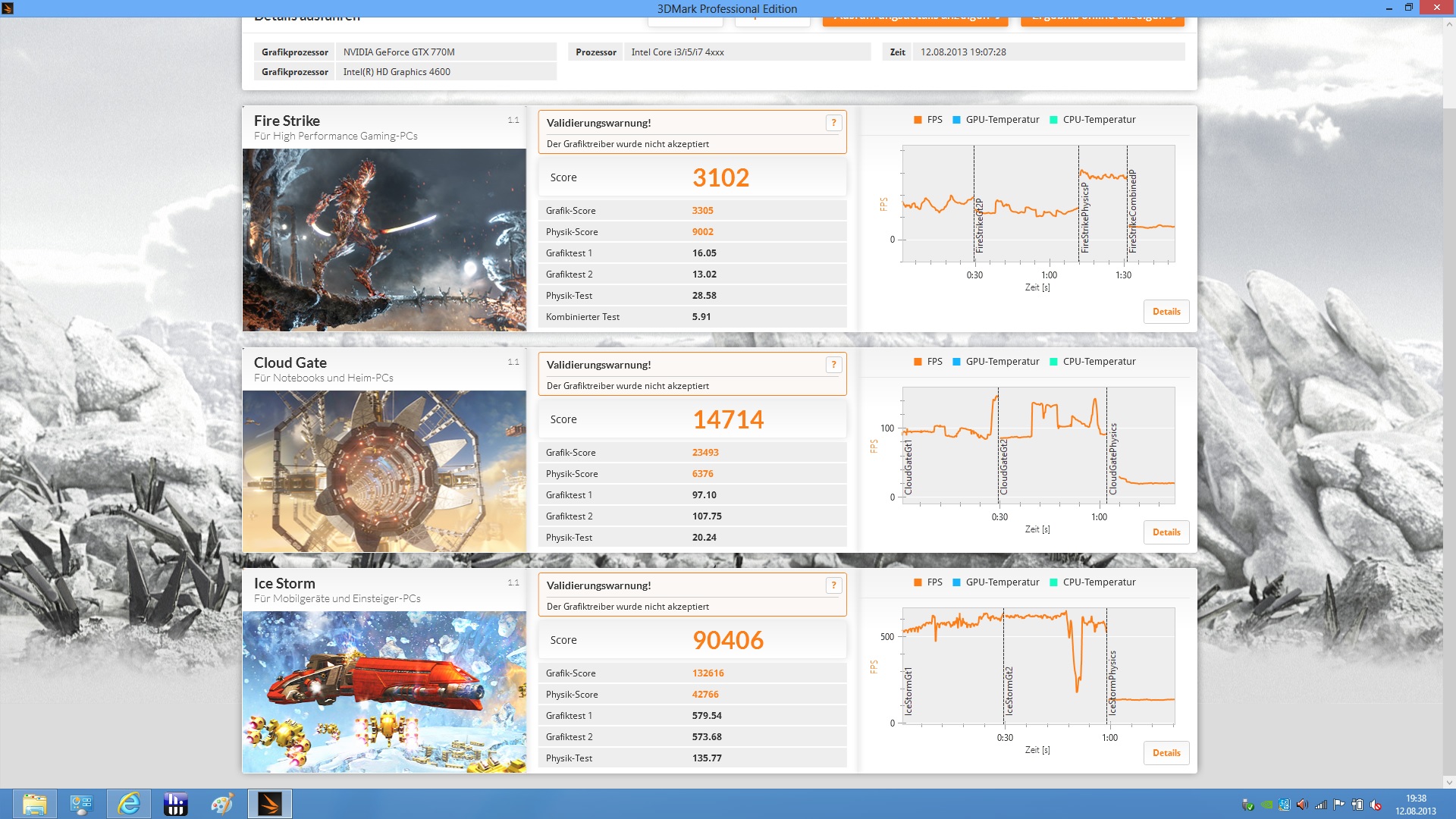The image size is (1456, 819).
Task: Click the Ice Storm score 90406
Action: point(728,640)
